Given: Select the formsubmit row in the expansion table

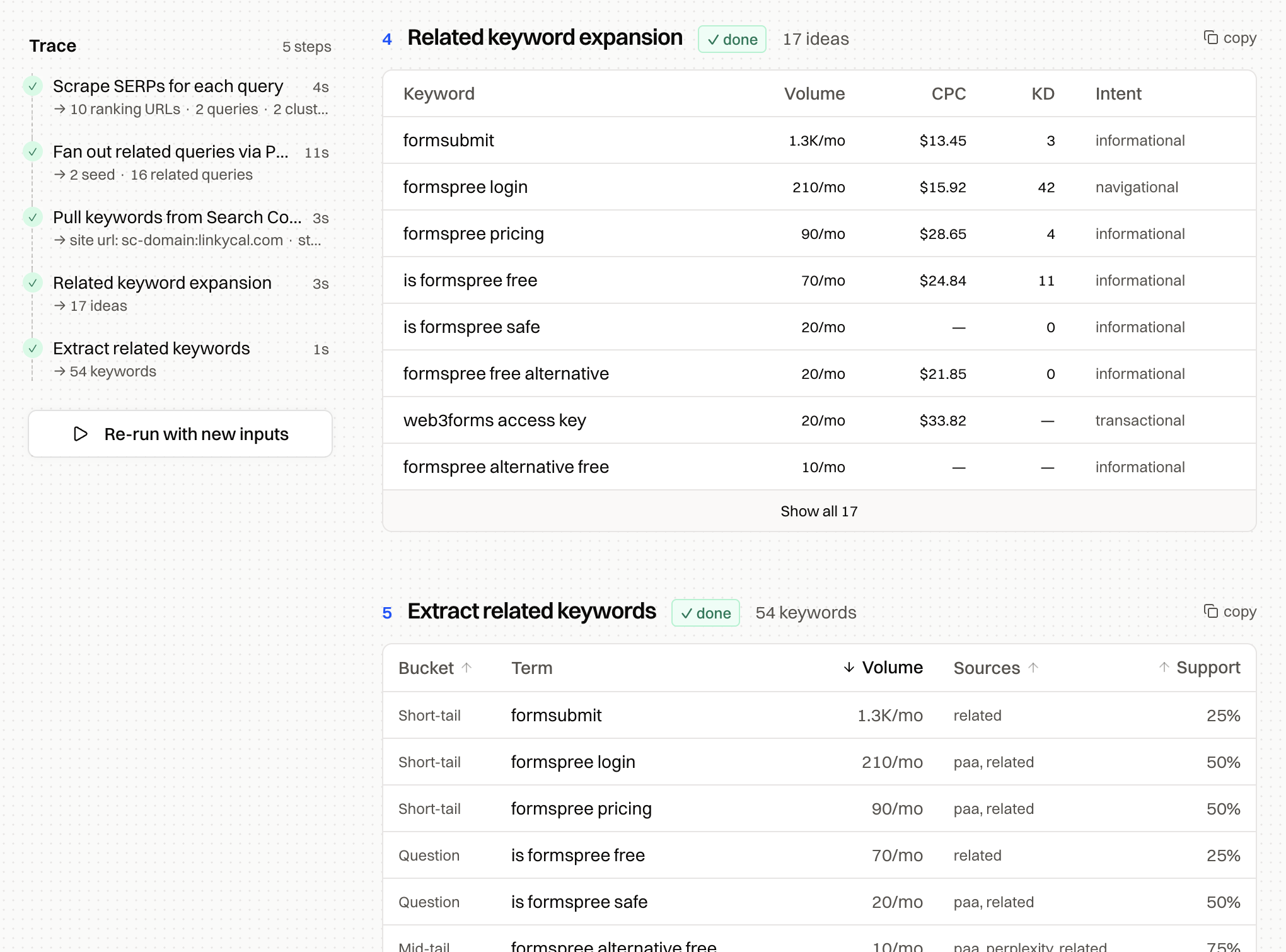Looking at the screenshot, I should (819, 141).
